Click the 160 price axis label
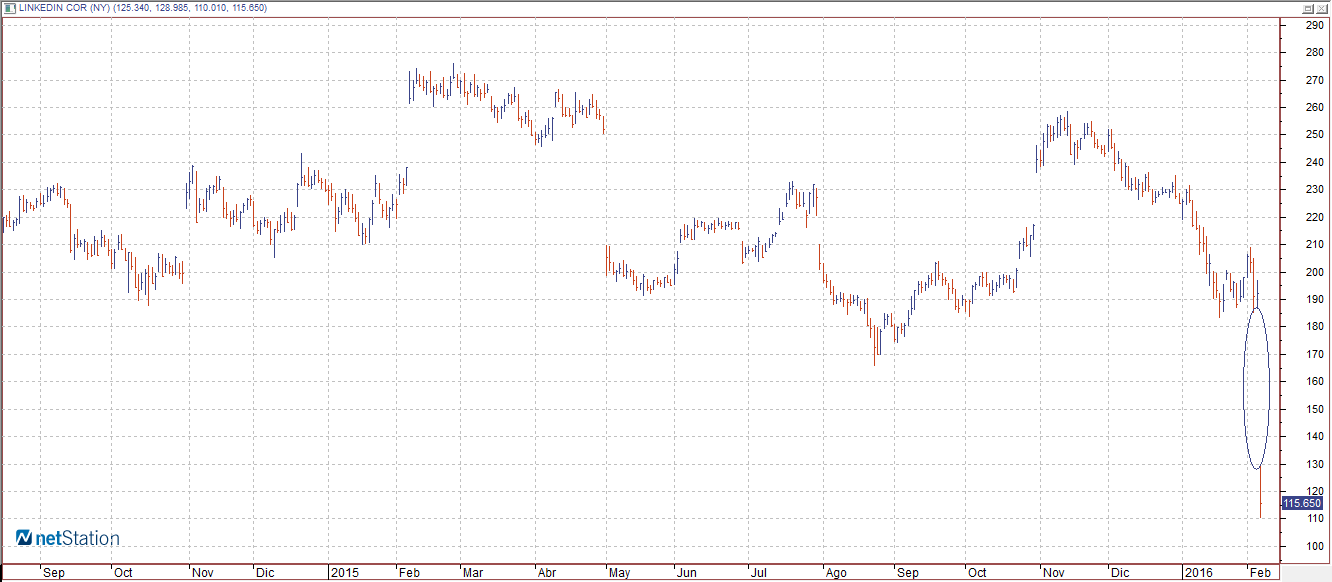This screenshot has height=582, width=1332. pos(1314,381)
